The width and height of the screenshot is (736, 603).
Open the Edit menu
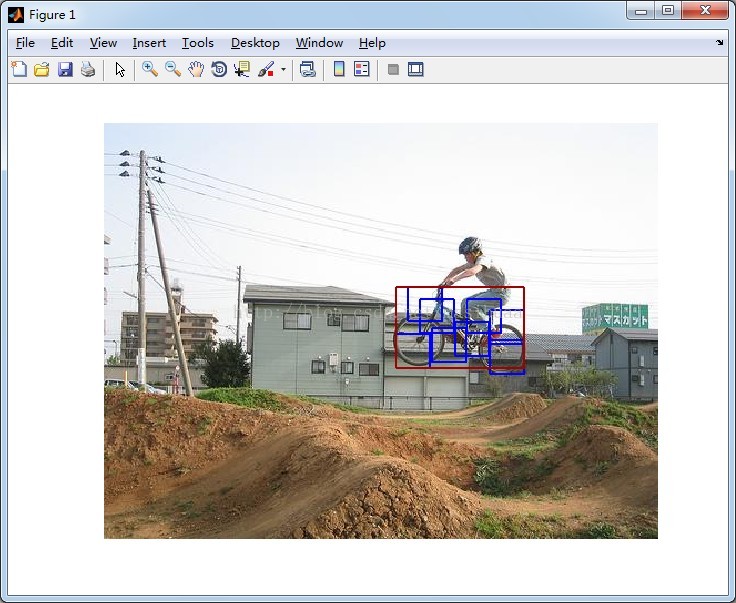(62, 43)
